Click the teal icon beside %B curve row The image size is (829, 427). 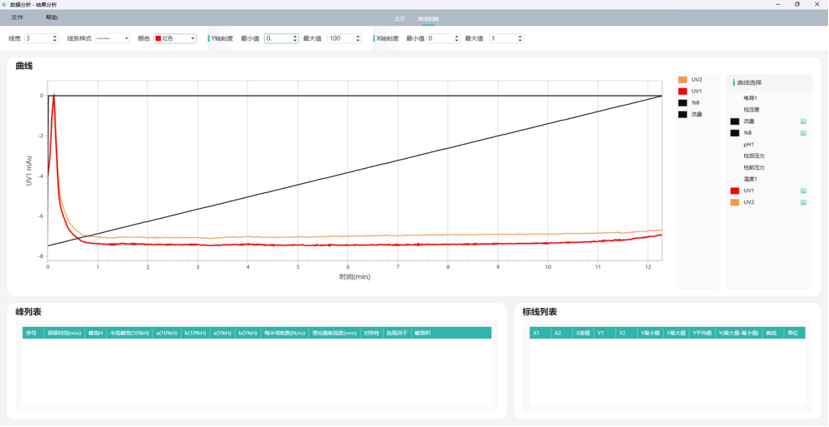(803, 133)
